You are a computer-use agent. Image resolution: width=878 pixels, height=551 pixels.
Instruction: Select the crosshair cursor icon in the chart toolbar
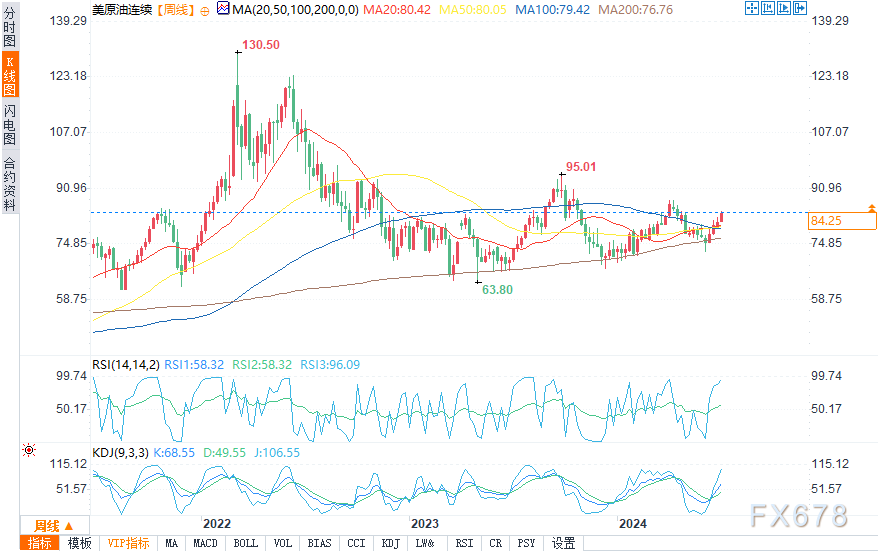pyautogui.click(x=752, y=8)
